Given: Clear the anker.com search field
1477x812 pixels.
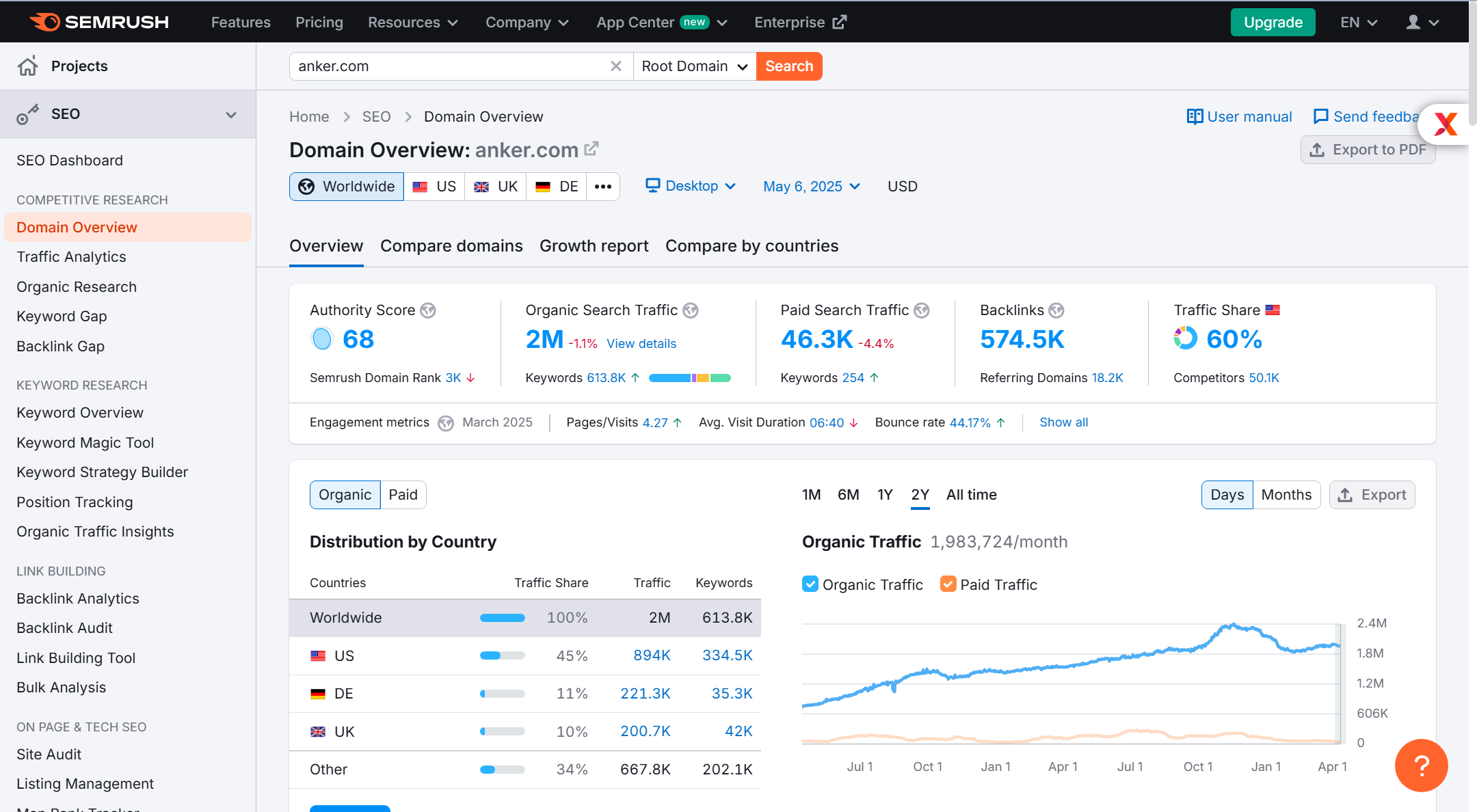Looking at the screenshot, I should [x=615, y=66].
